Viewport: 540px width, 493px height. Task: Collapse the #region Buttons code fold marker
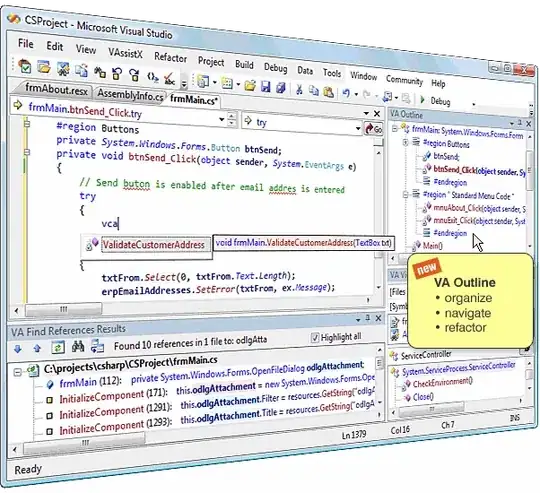click(x=27, y=124)
